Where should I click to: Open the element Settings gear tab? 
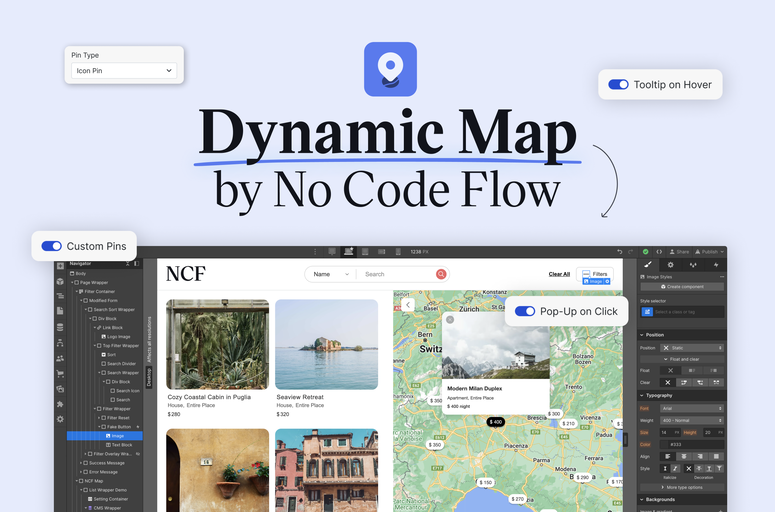tap(671, 265)
